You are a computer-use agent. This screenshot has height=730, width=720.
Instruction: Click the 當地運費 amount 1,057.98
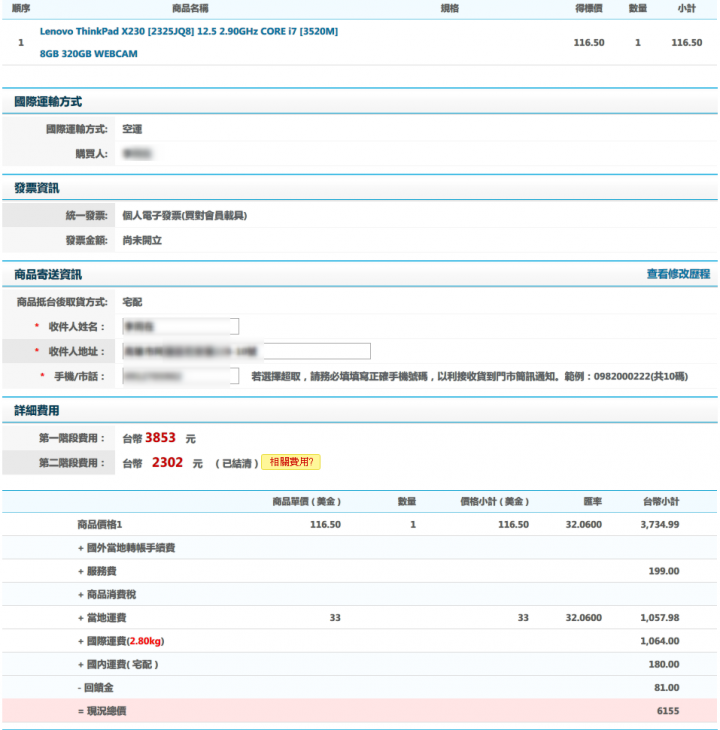[659, 618]
